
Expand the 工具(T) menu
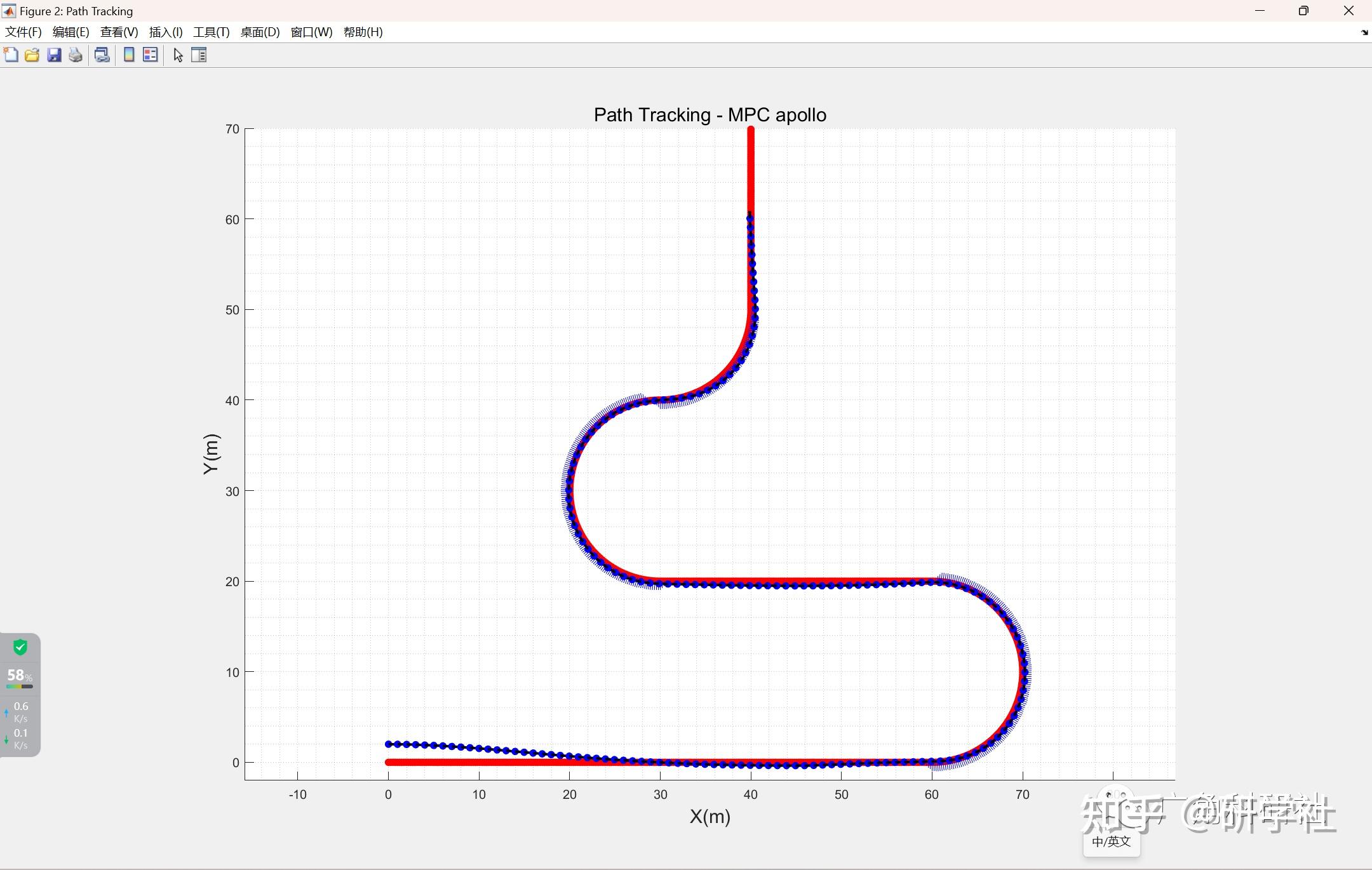coord(211,32)
